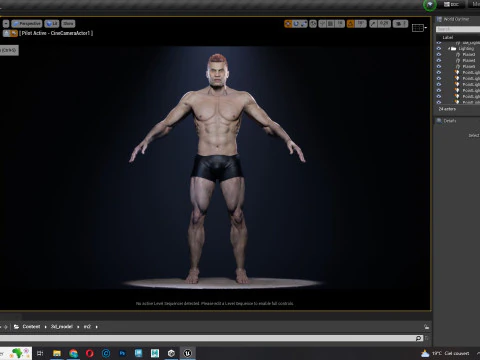
Task: Click the no active Level Sequence message
Action: 215,304
